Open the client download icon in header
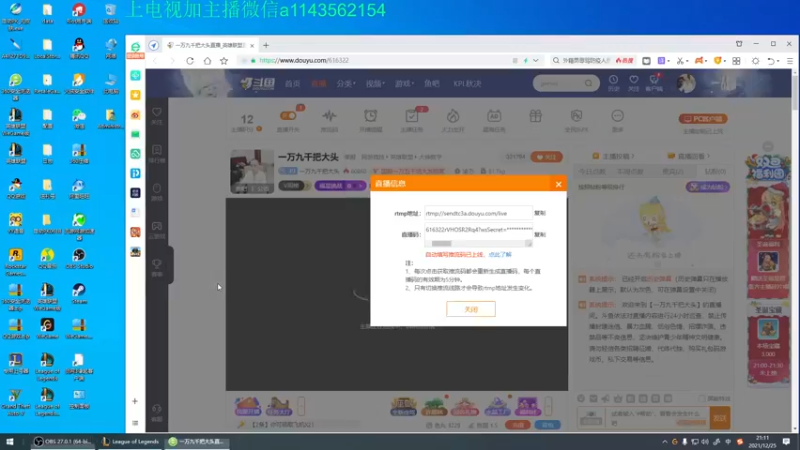The width and height of the screenshot is (800, 450). tap(654, 80)
